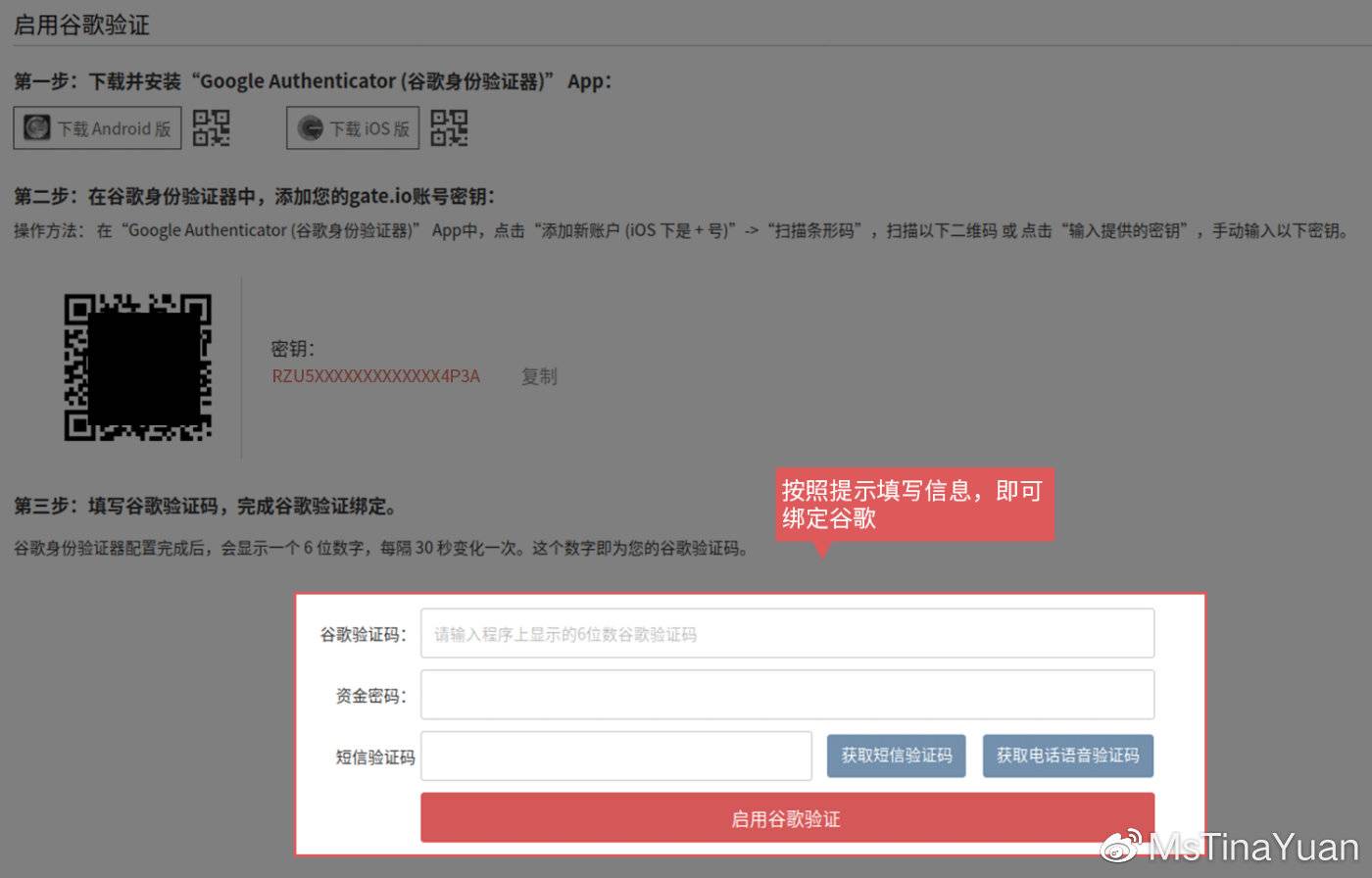Click the 下载 iOS 版 download button

coord(353,128)
